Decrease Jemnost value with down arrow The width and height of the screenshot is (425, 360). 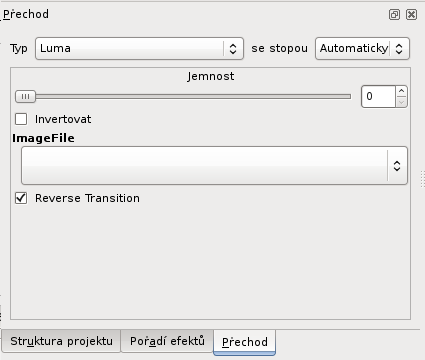point(401,102)
